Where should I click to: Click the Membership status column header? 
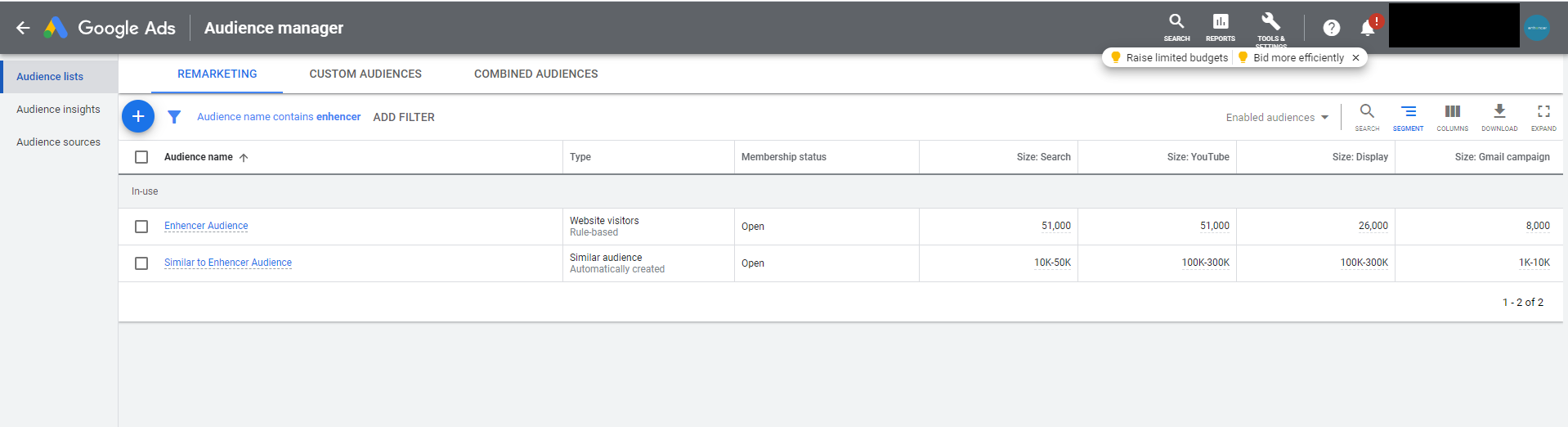[x=784, y=157]
